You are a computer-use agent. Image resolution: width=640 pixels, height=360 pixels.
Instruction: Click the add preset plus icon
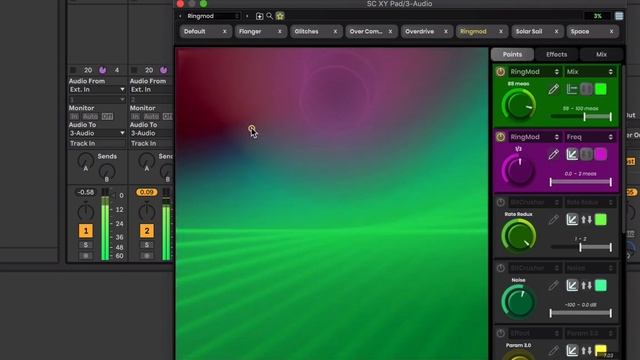pos(259,16)
